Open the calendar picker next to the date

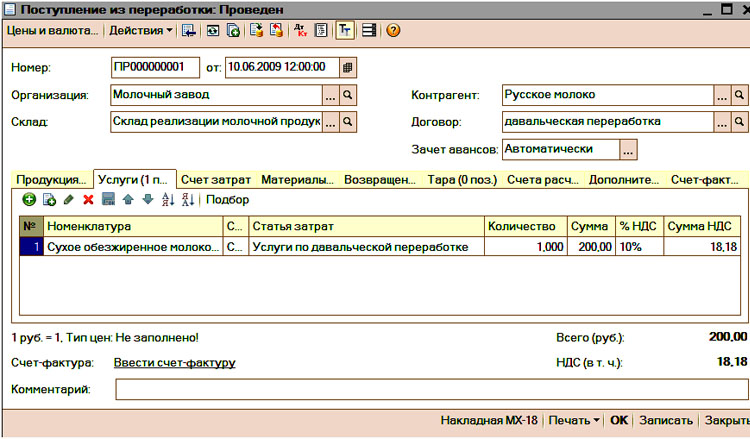[348, 67]
